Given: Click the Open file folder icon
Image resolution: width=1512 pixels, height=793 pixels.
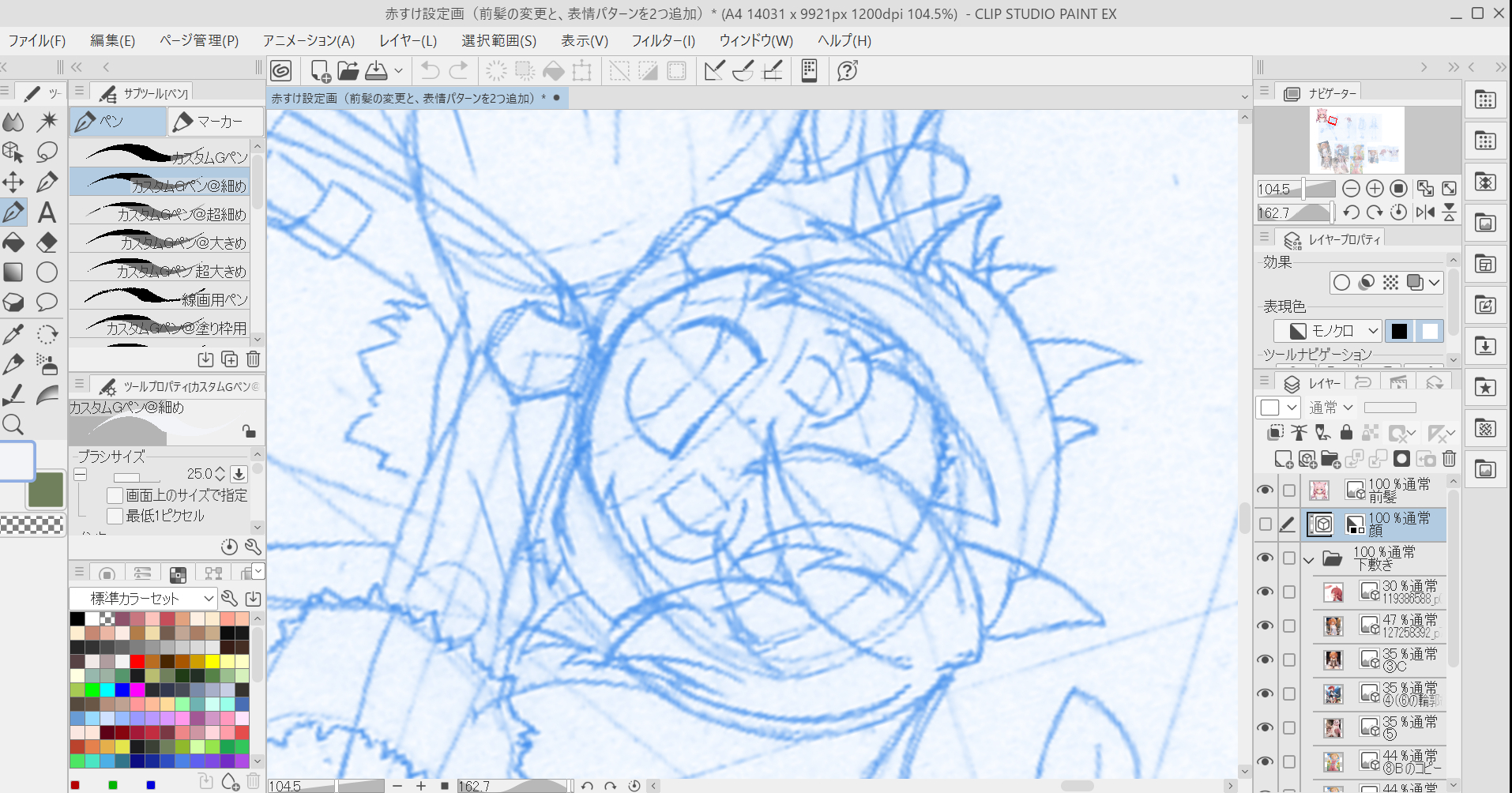Looking at the screenshot, I should click(x=348, y=71).
